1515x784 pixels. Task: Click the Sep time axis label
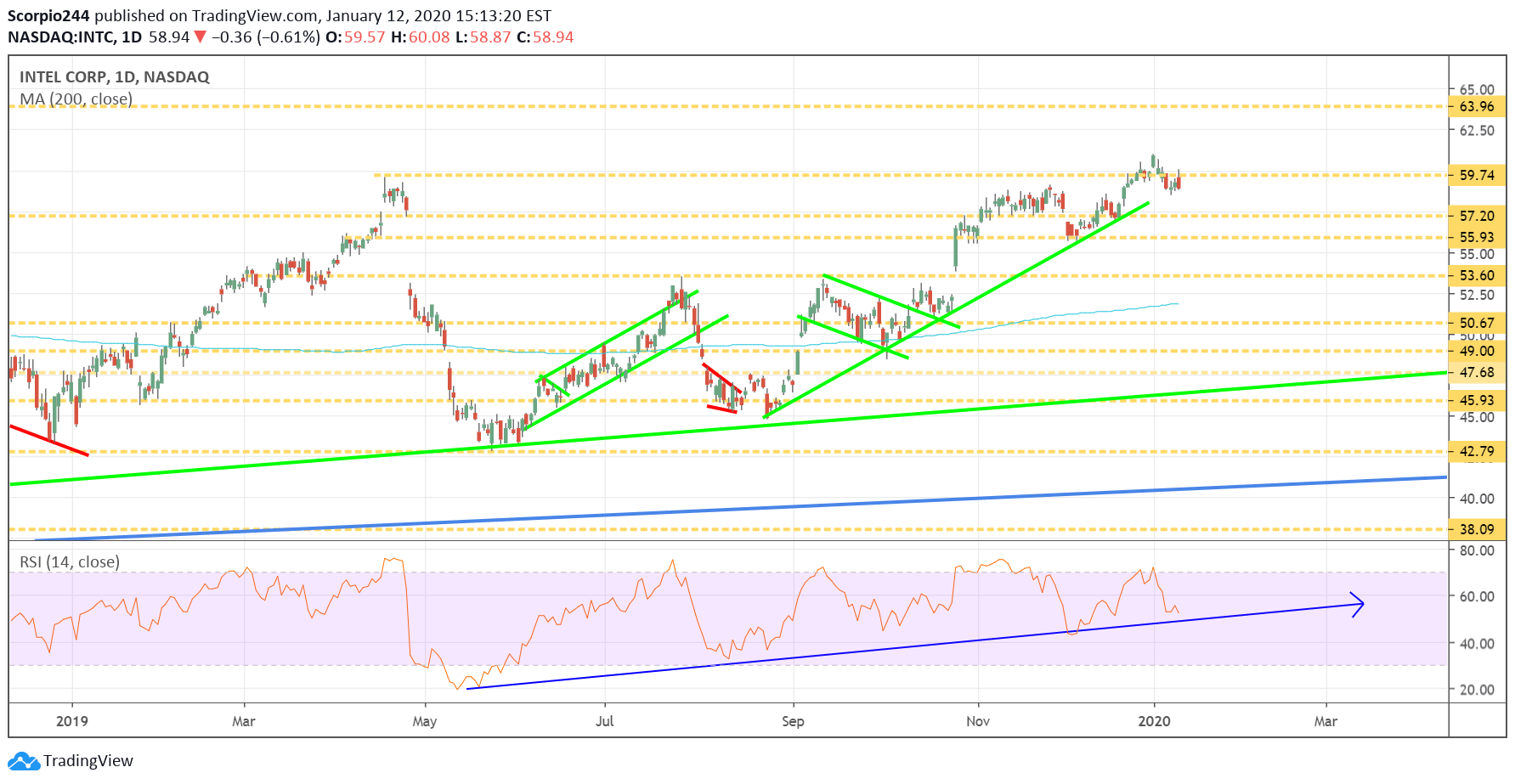click(793, 722)
